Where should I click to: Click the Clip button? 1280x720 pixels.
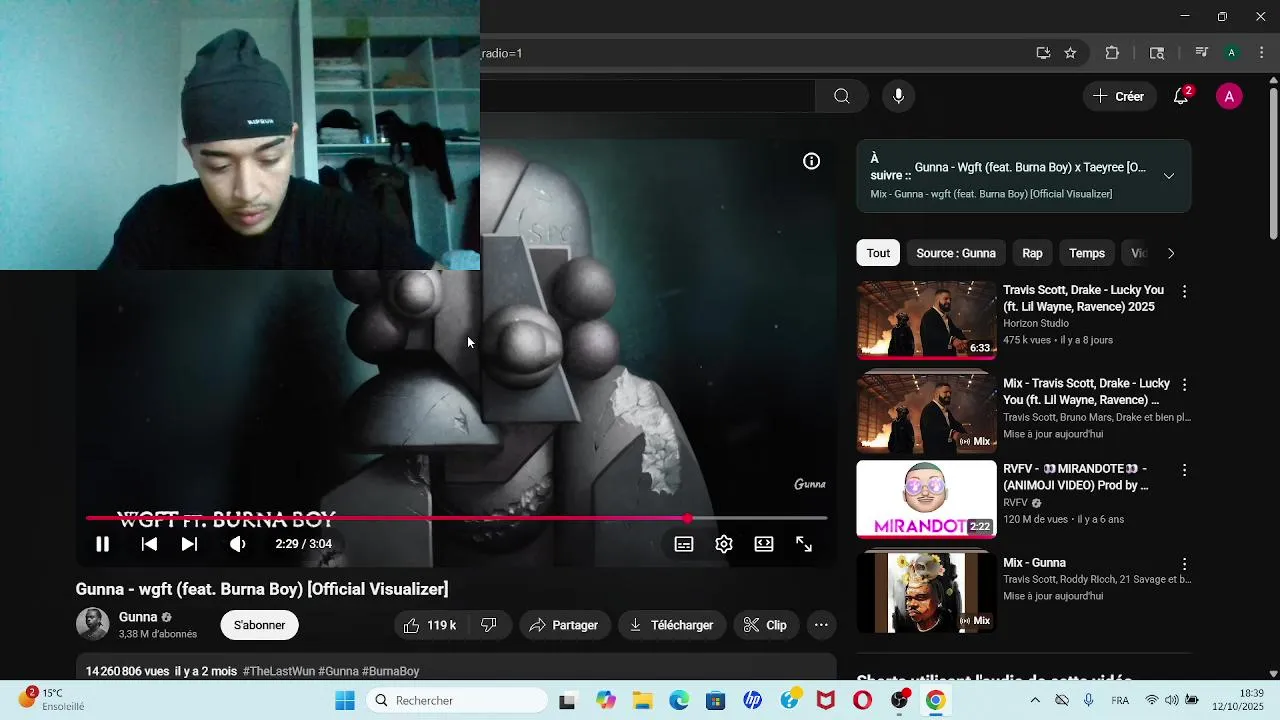(764, 625)
